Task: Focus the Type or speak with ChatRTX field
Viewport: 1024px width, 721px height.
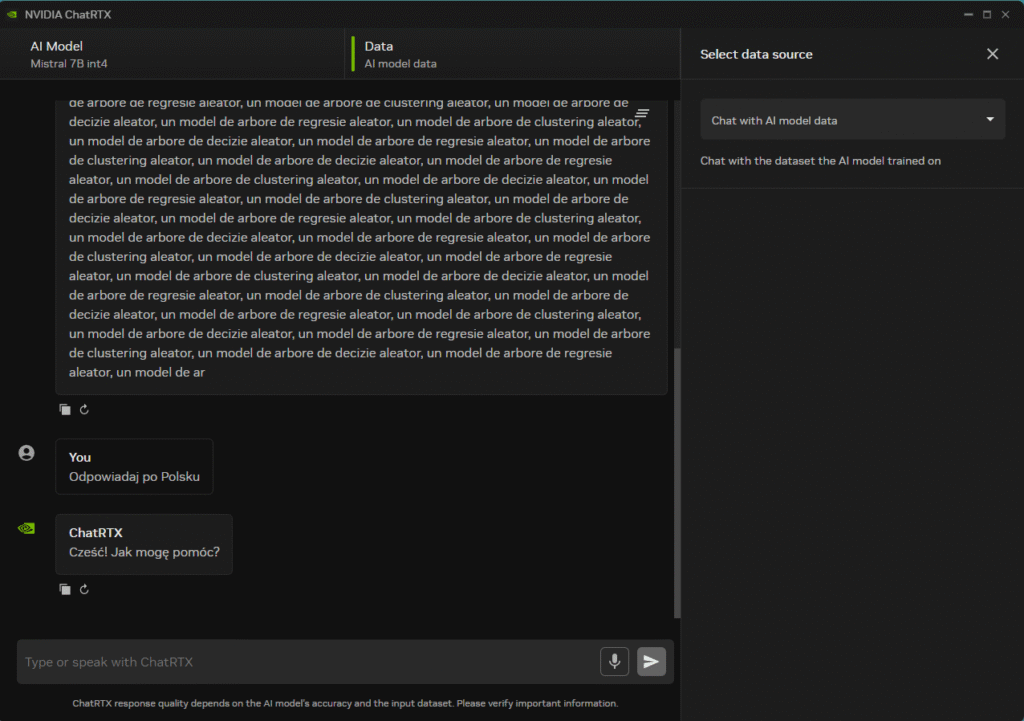Action: point(307,662)
